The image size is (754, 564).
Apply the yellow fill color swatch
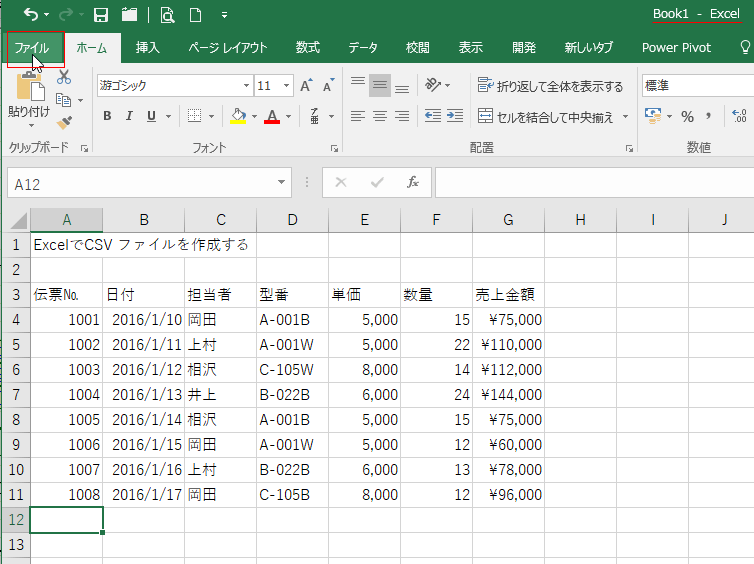point(238,117)
